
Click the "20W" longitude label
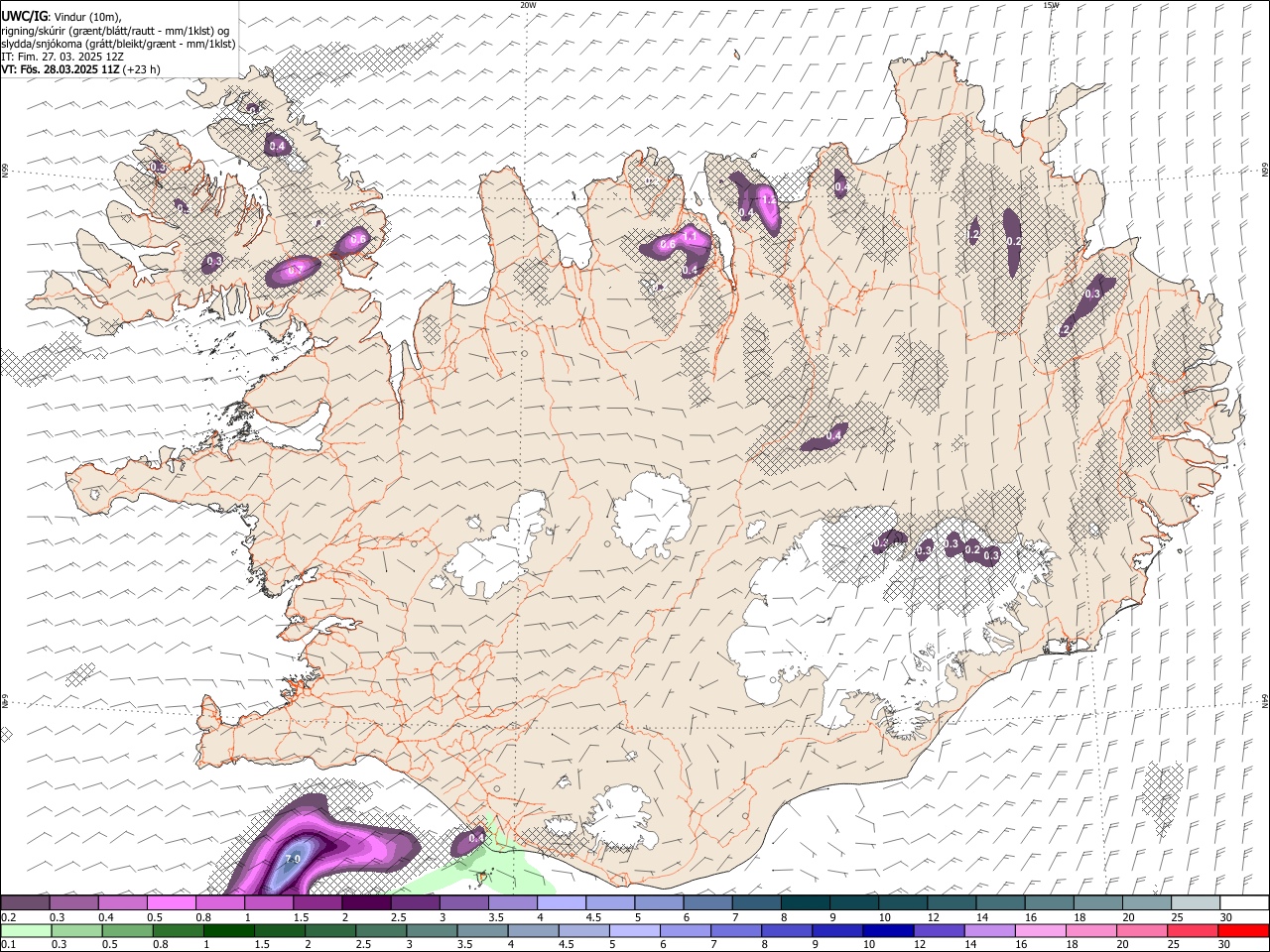click(x=528, y=5)
